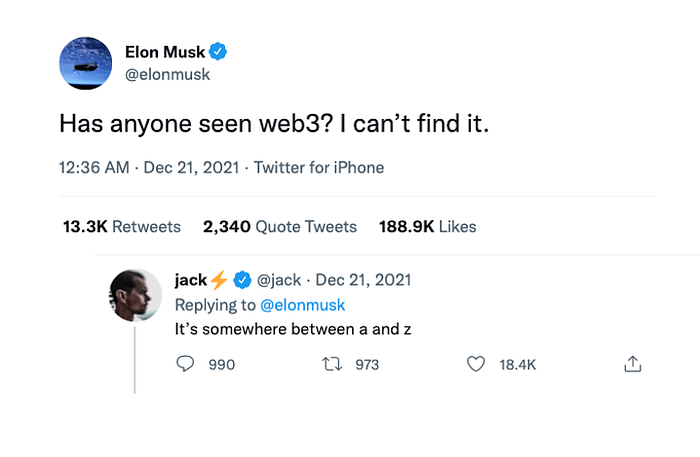Open Elon Musk's profile picture

pyautogui.click(x=85, y=63)
